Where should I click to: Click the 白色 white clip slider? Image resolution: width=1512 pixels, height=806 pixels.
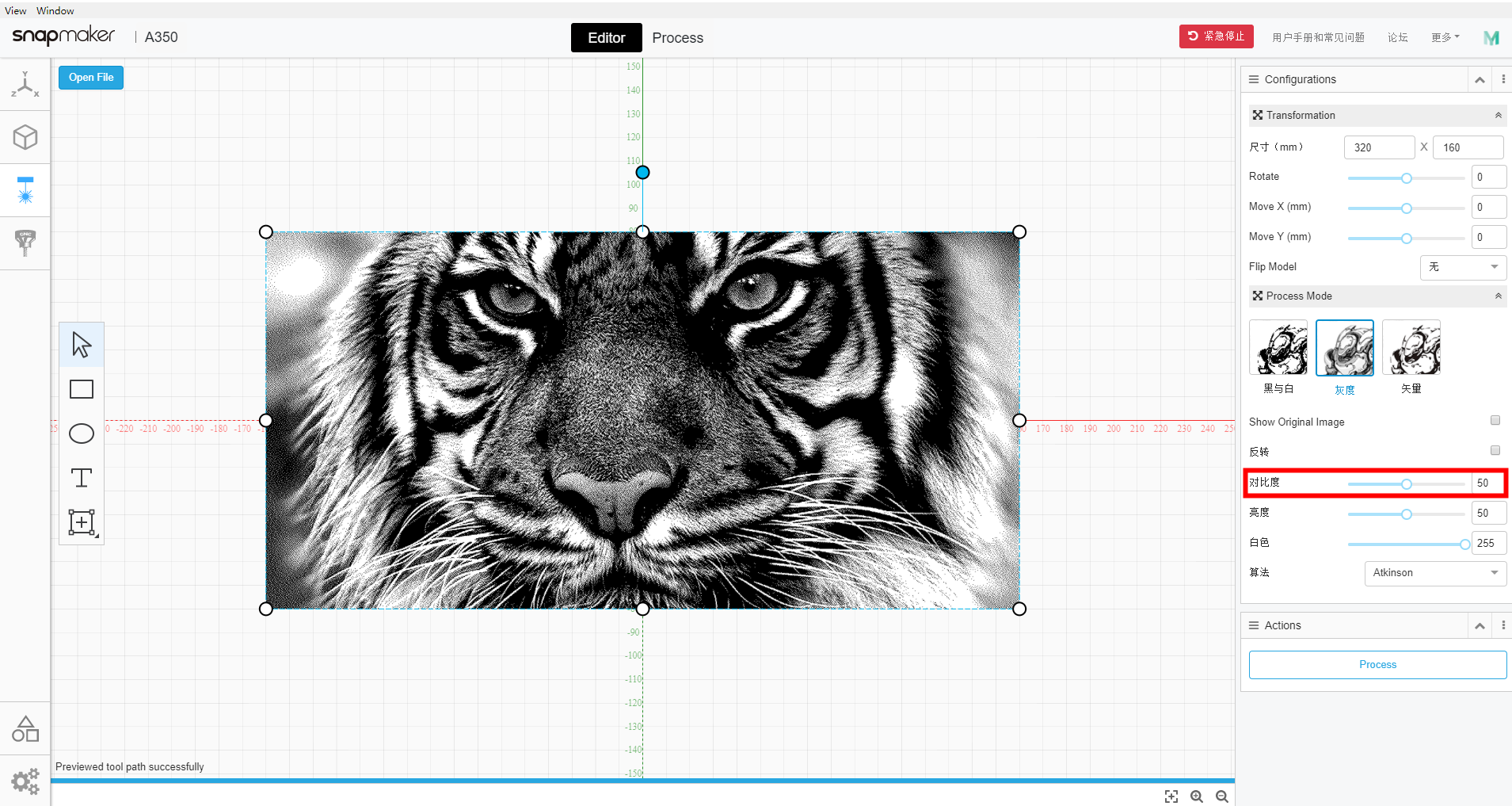coord(1406,544)
